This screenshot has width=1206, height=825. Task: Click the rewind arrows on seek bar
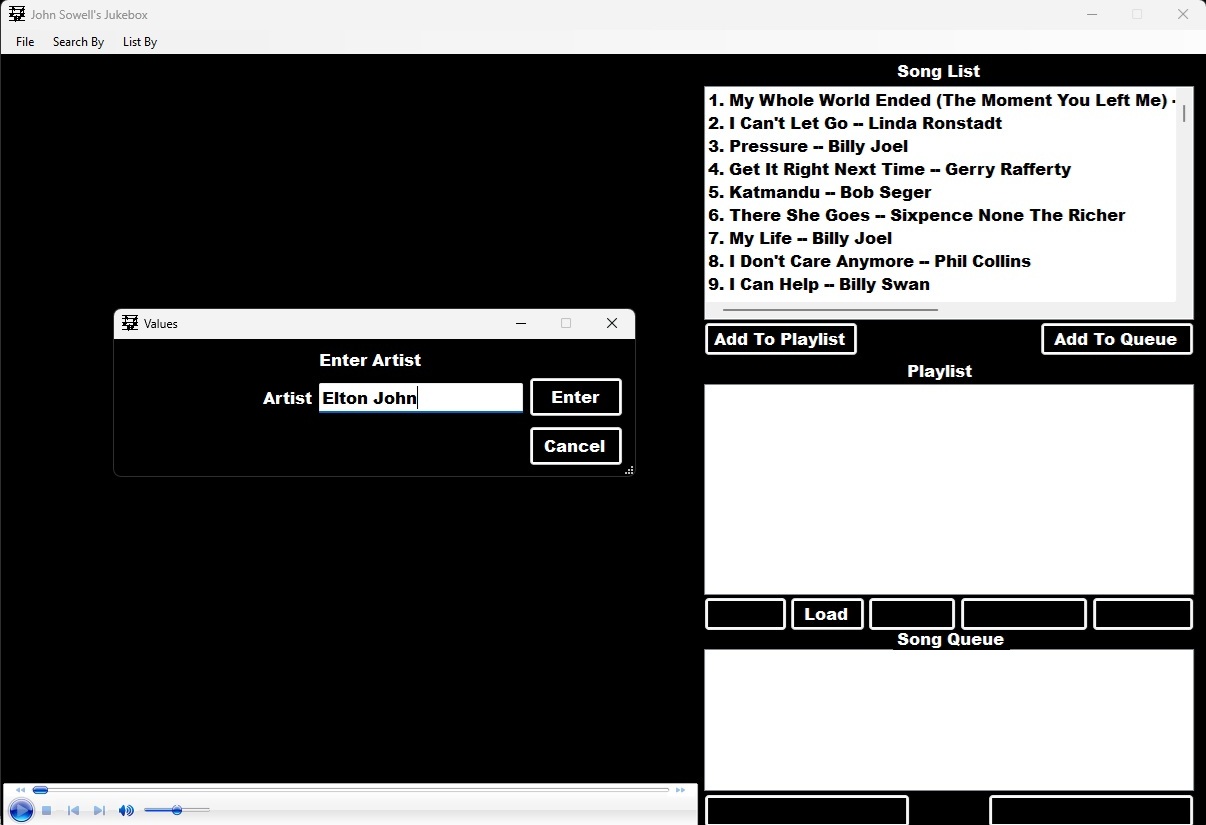pos(20,790)
